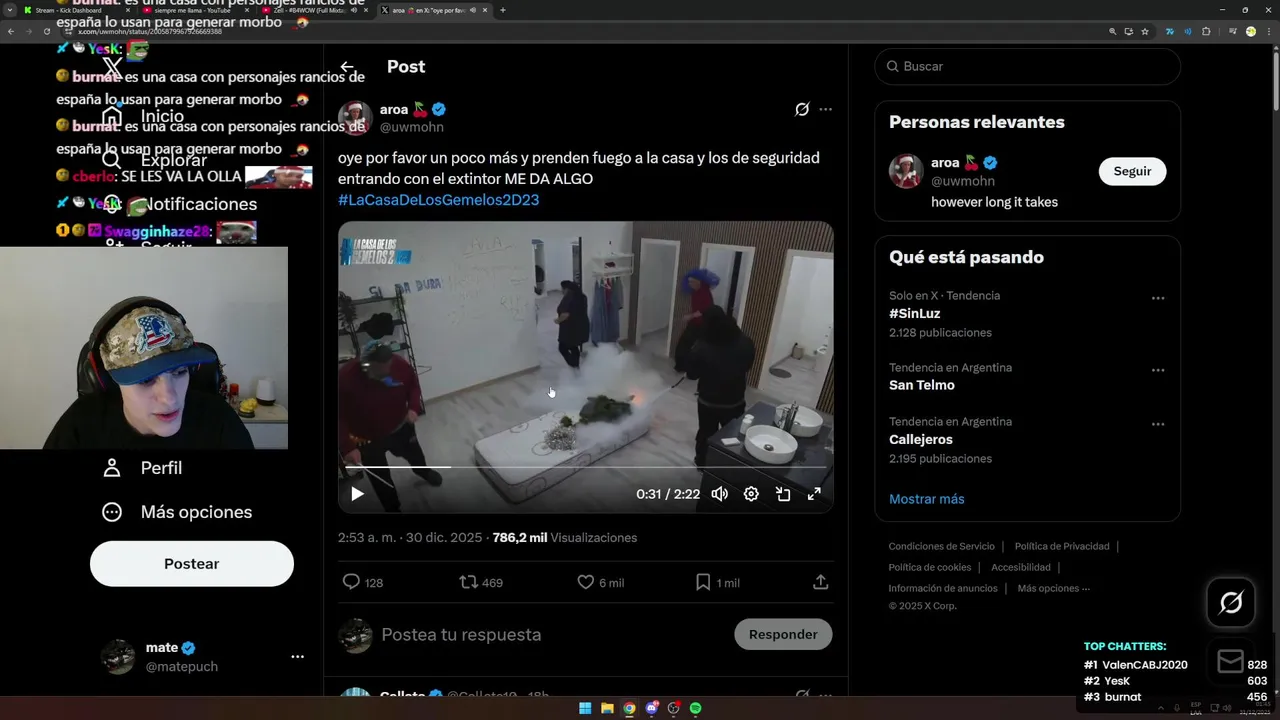Open options for the Callejeros trend

coord(1158,424)
